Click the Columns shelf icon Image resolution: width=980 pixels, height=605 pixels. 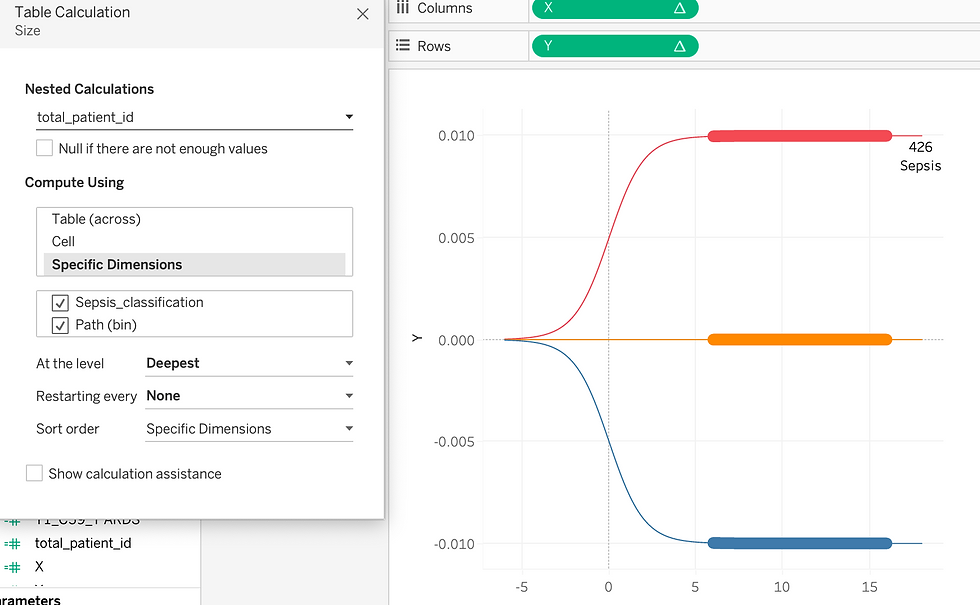[x=402, y=8]
